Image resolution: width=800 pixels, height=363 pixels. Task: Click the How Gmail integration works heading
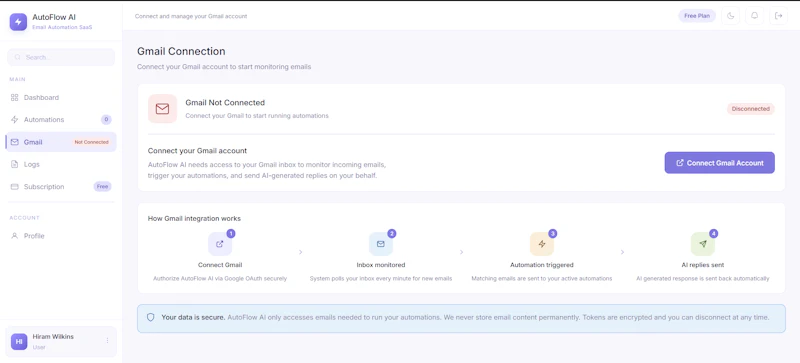pos(194,219)
